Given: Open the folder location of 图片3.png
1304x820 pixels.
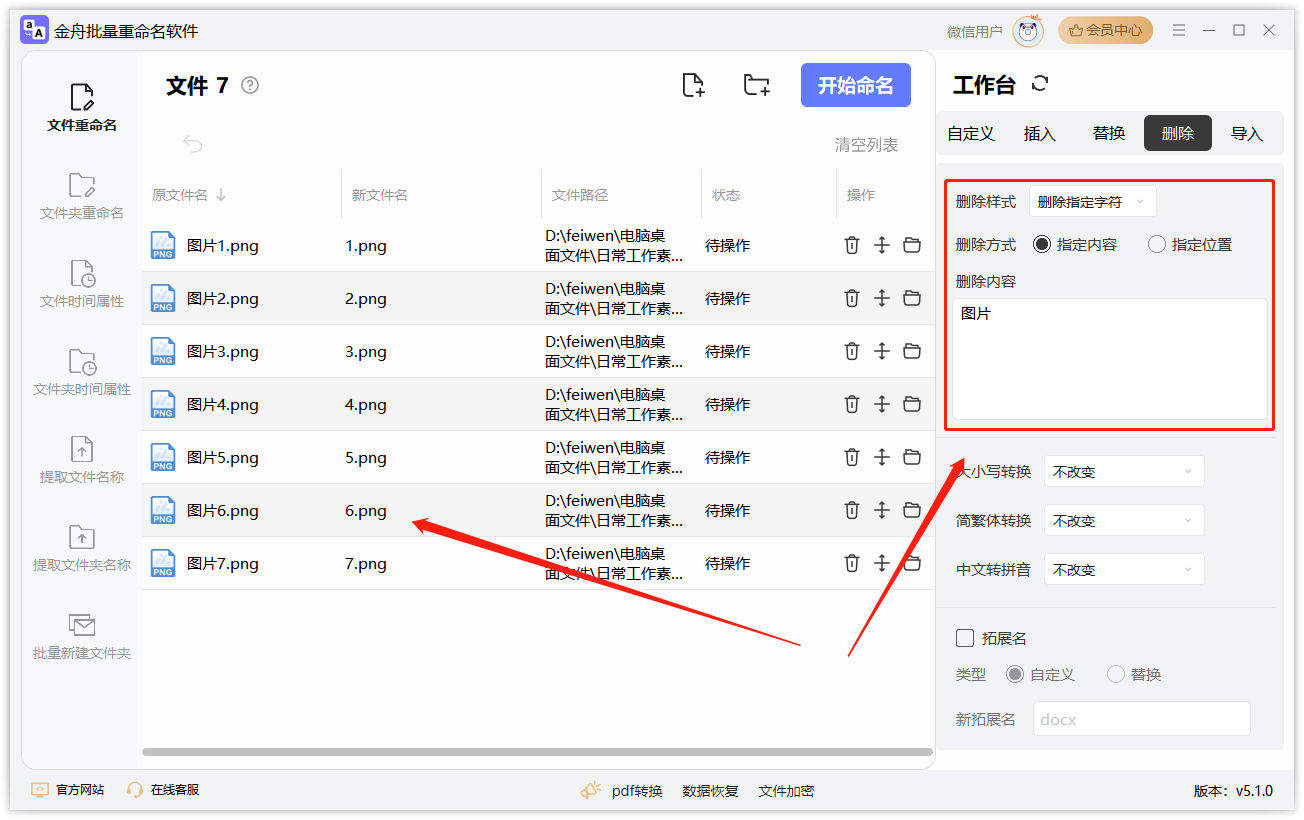Looking at the screenshot, I should click(x=912, y=351).
